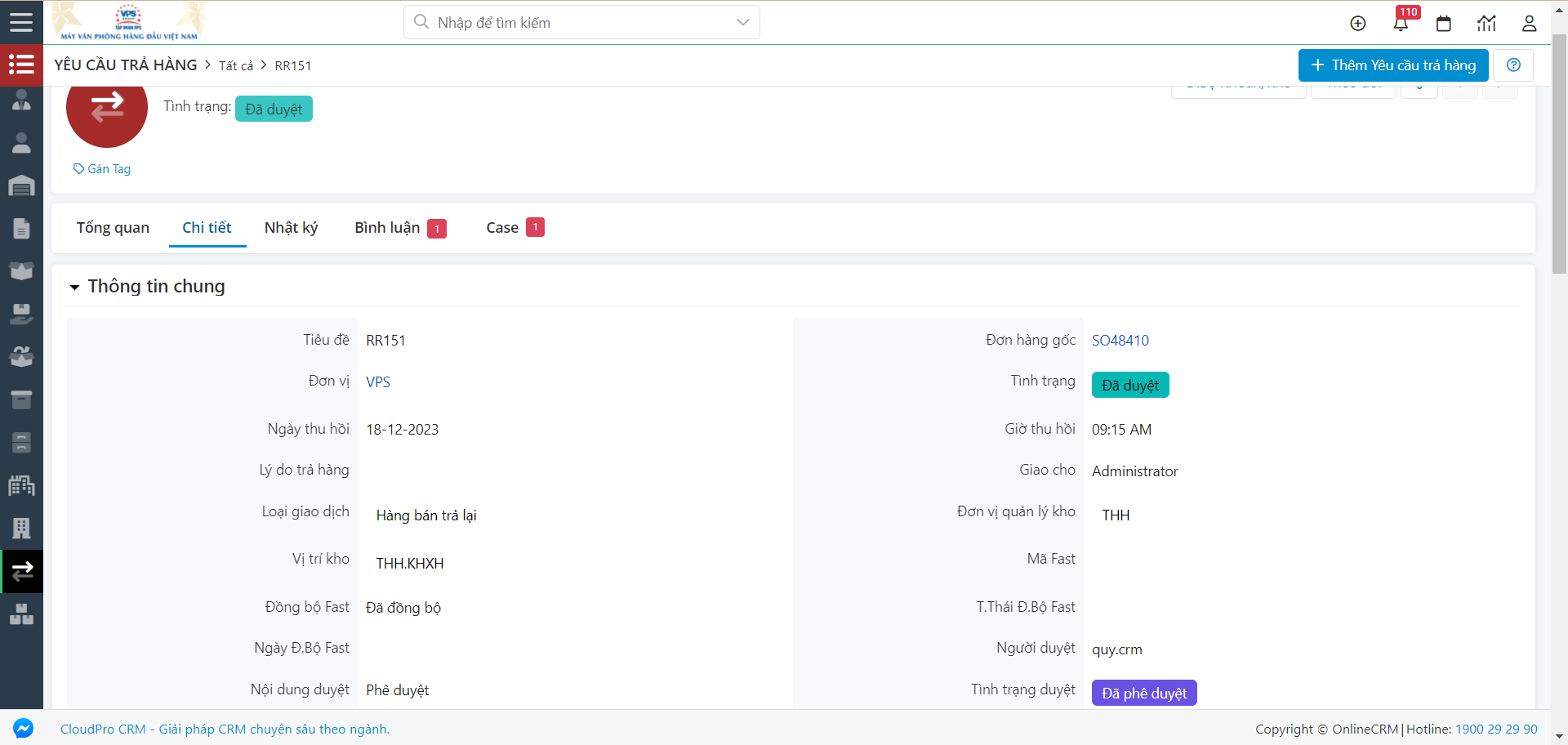Open notifications bell with 110 badge

(x=1401, y=22)
